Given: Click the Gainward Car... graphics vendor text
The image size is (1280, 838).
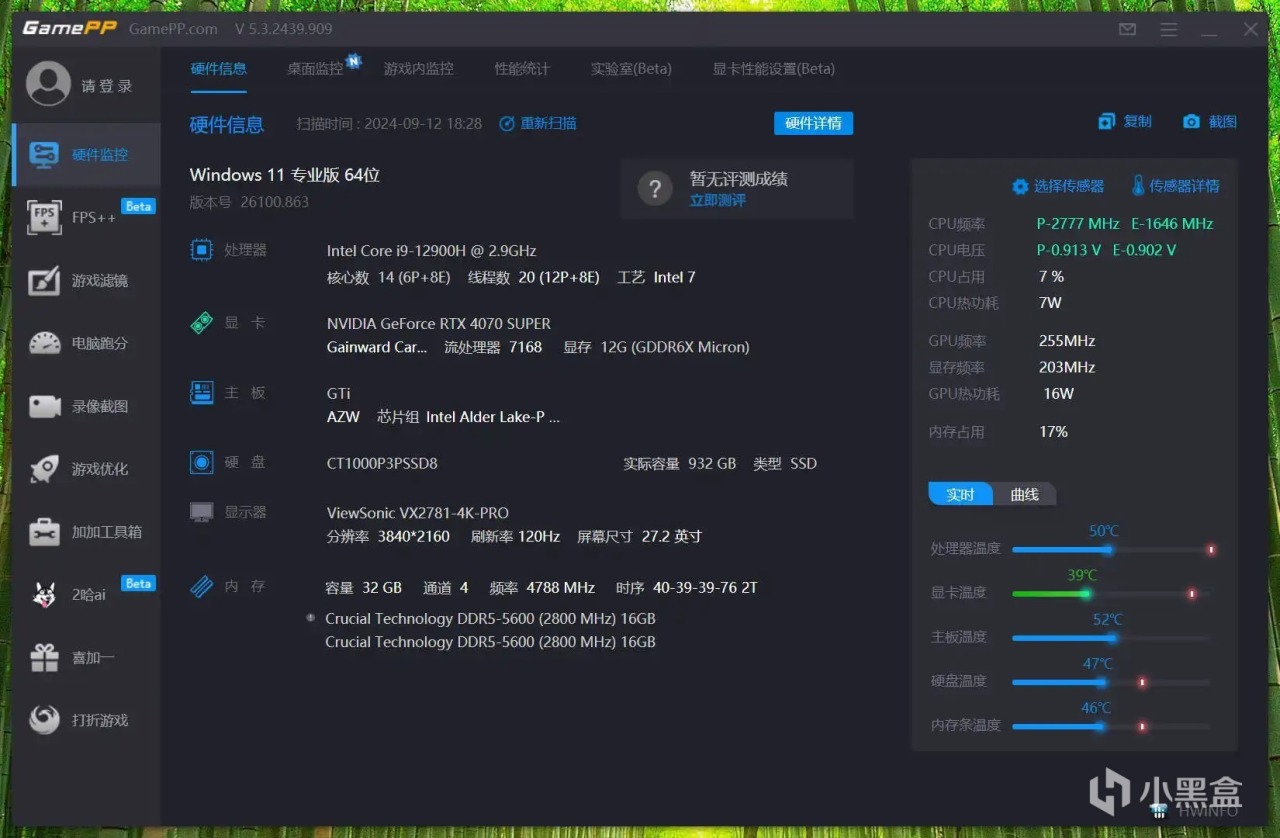Looking at the screenshot, I should [377, 347].
